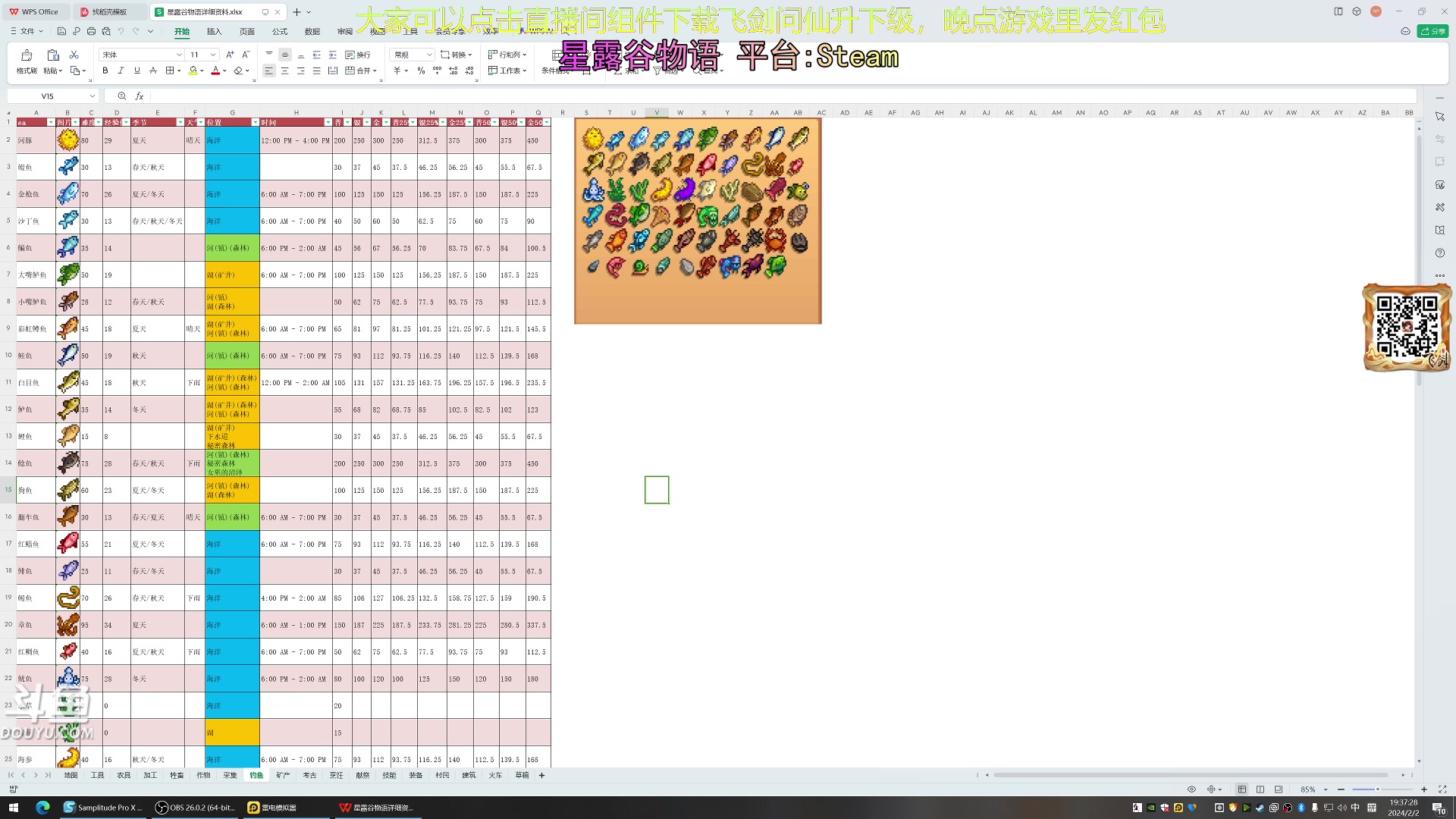This screenshot has width=1456, height=819.
Task: Select the Format Painter tool
Action: pos(25,61)
